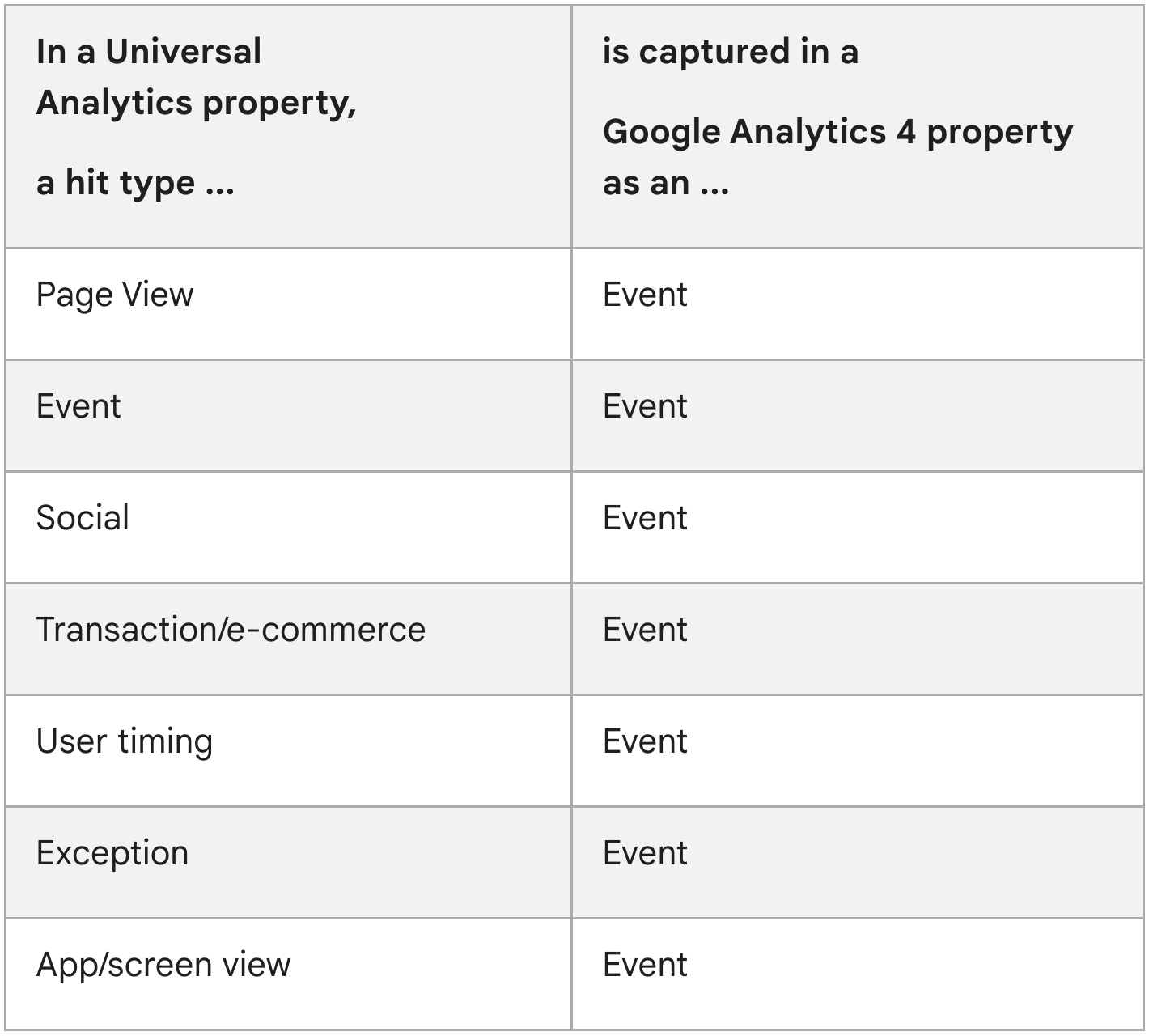This screenshot has height=1036, width=1149.
Task: Select the "User timing" hit type cell
Action: tap(125, 741)
